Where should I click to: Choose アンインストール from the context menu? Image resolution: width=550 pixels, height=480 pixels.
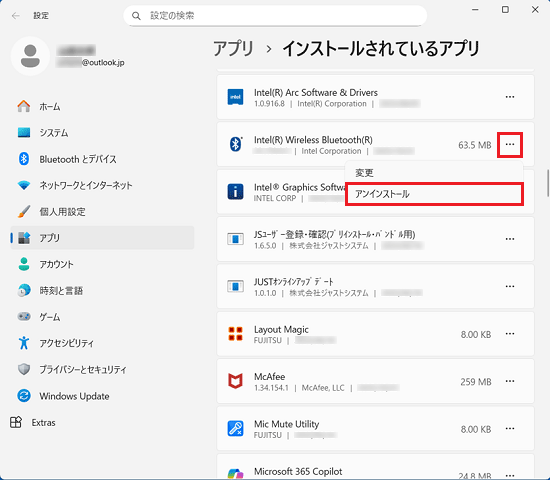[434, 194]
